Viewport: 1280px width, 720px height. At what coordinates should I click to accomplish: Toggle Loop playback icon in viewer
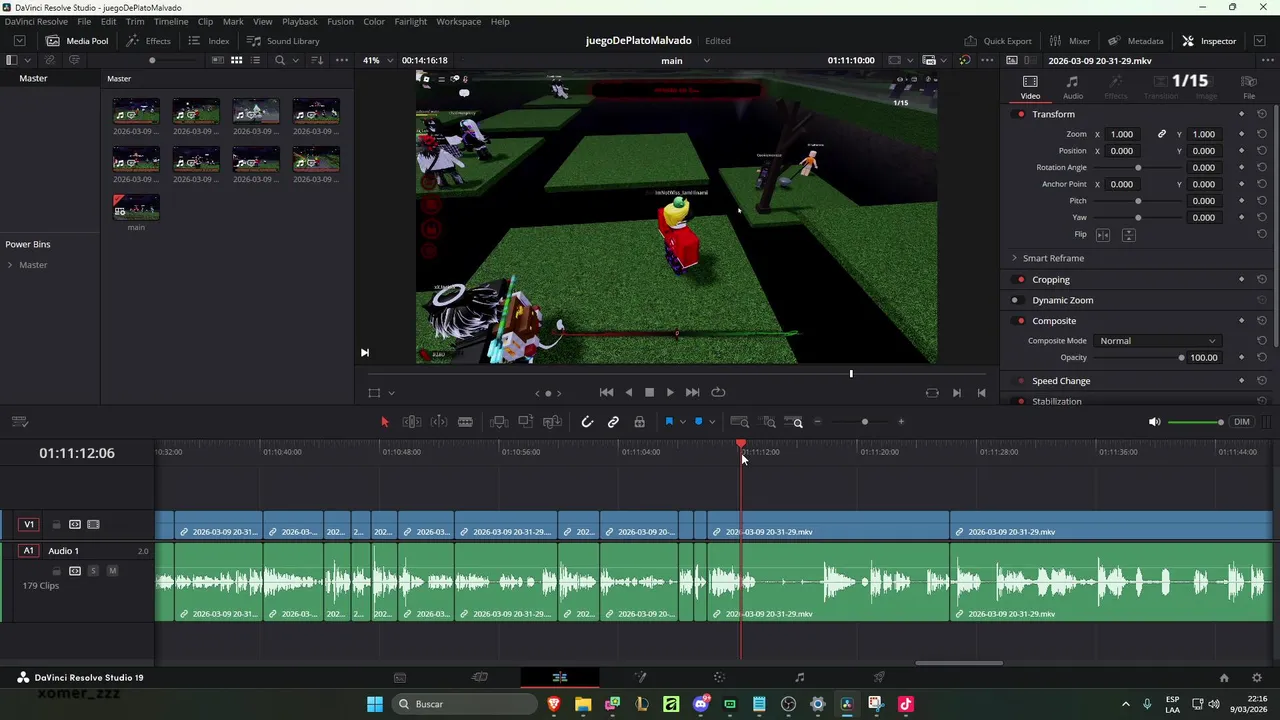click(718, 393)
